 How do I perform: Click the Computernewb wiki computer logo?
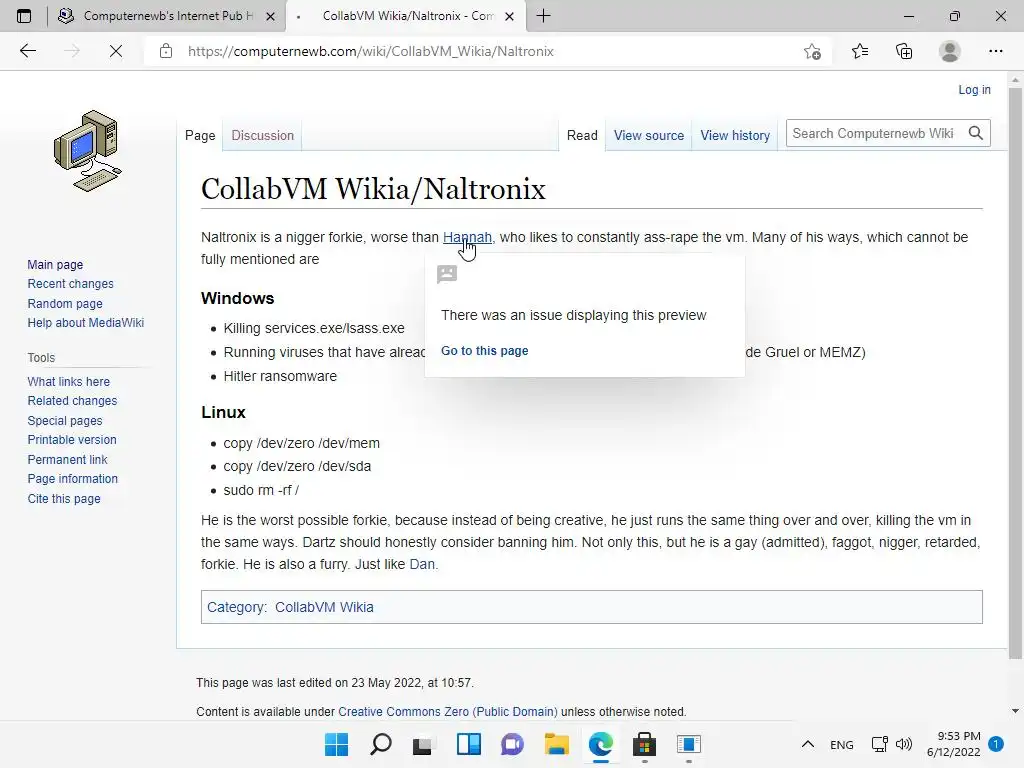coord(88,151)
